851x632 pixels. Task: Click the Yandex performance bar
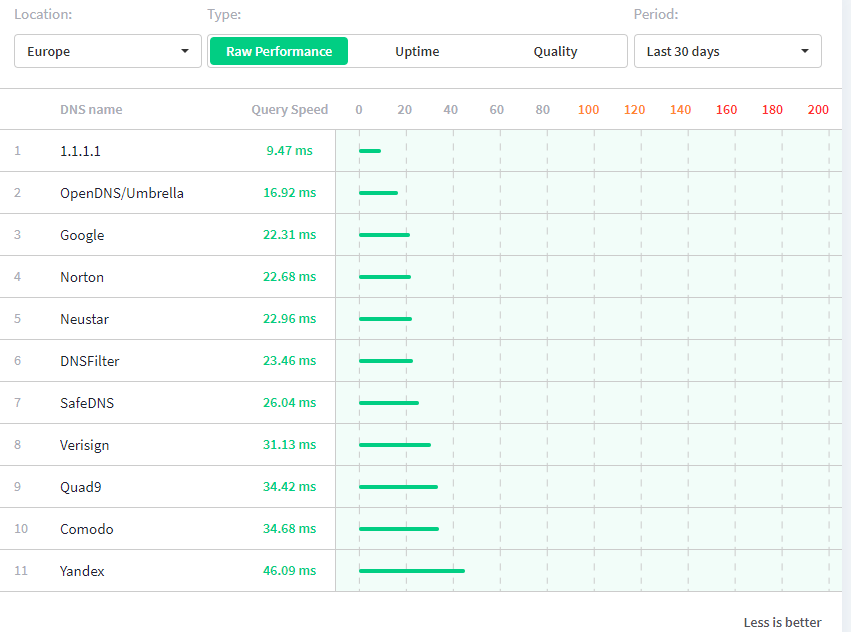tap(412, 571)
